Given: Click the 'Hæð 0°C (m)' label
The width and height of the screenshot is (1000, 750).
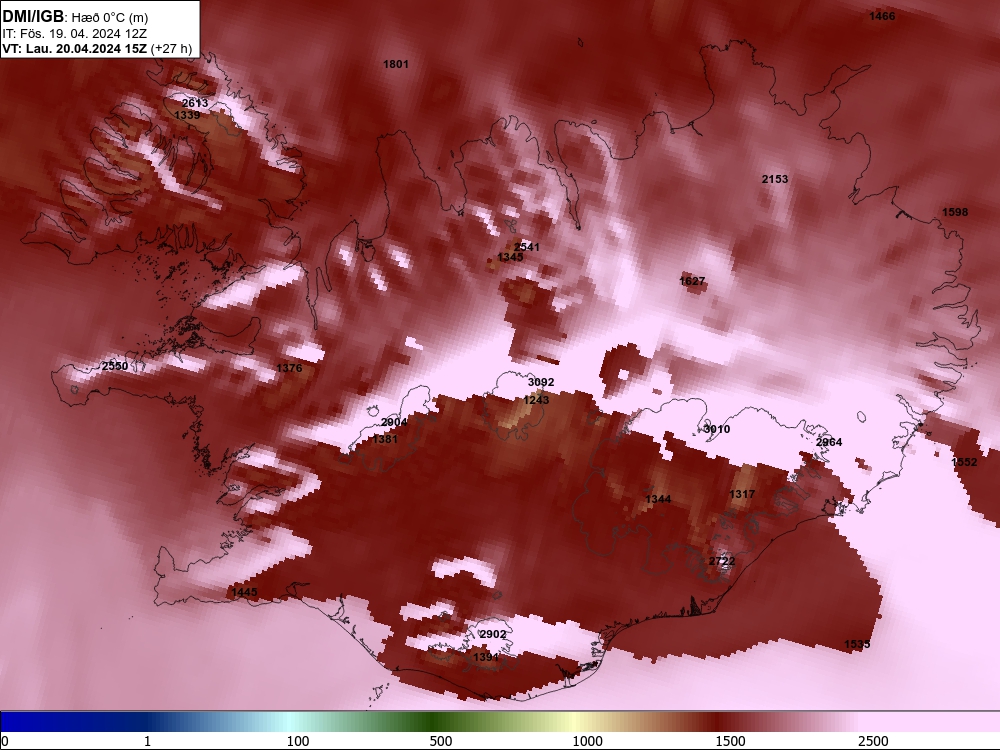Looking at the screenshot, I should 110,18.
